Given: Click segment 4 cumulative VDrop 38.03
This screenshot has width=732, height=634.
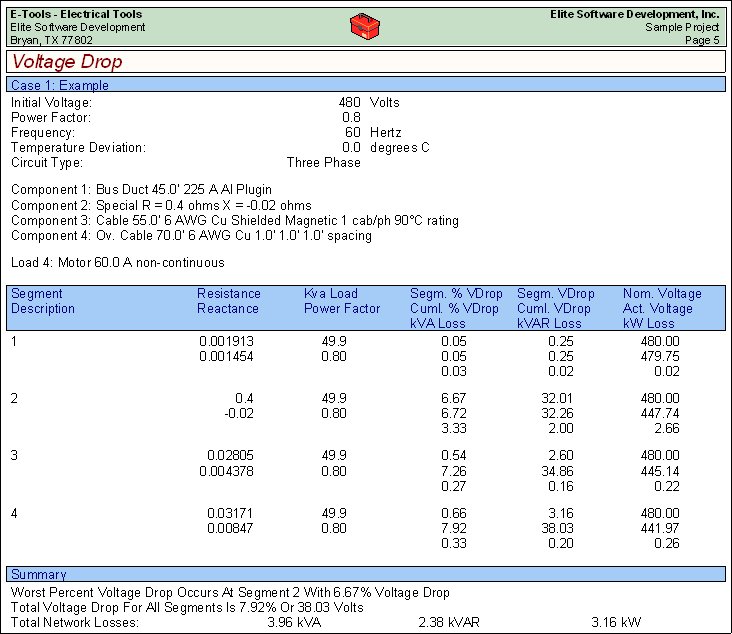Looking at the screenshot, I should pos(557,528).
